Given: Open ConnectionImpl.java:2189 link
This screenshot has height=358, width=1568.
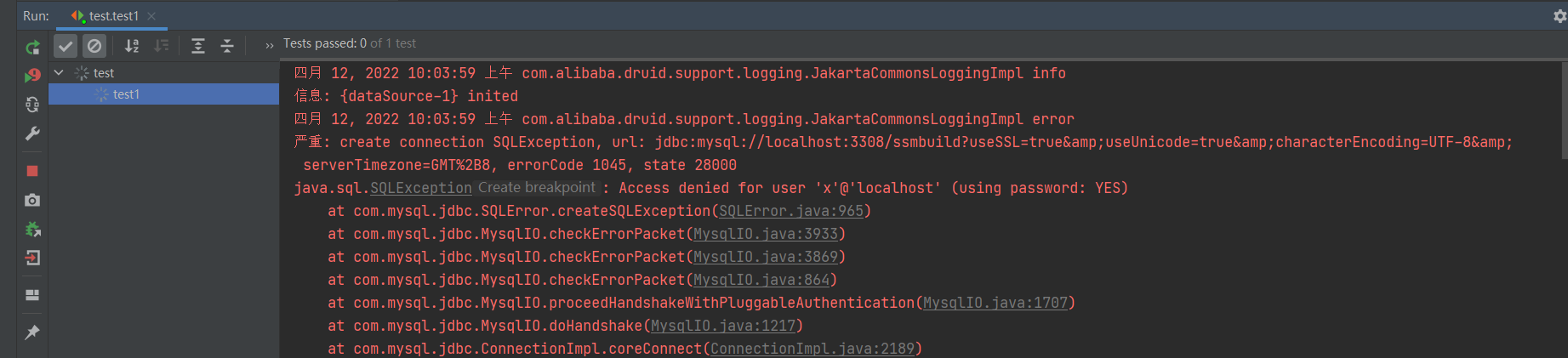Looking at the screenshot, I should point(813,349).
